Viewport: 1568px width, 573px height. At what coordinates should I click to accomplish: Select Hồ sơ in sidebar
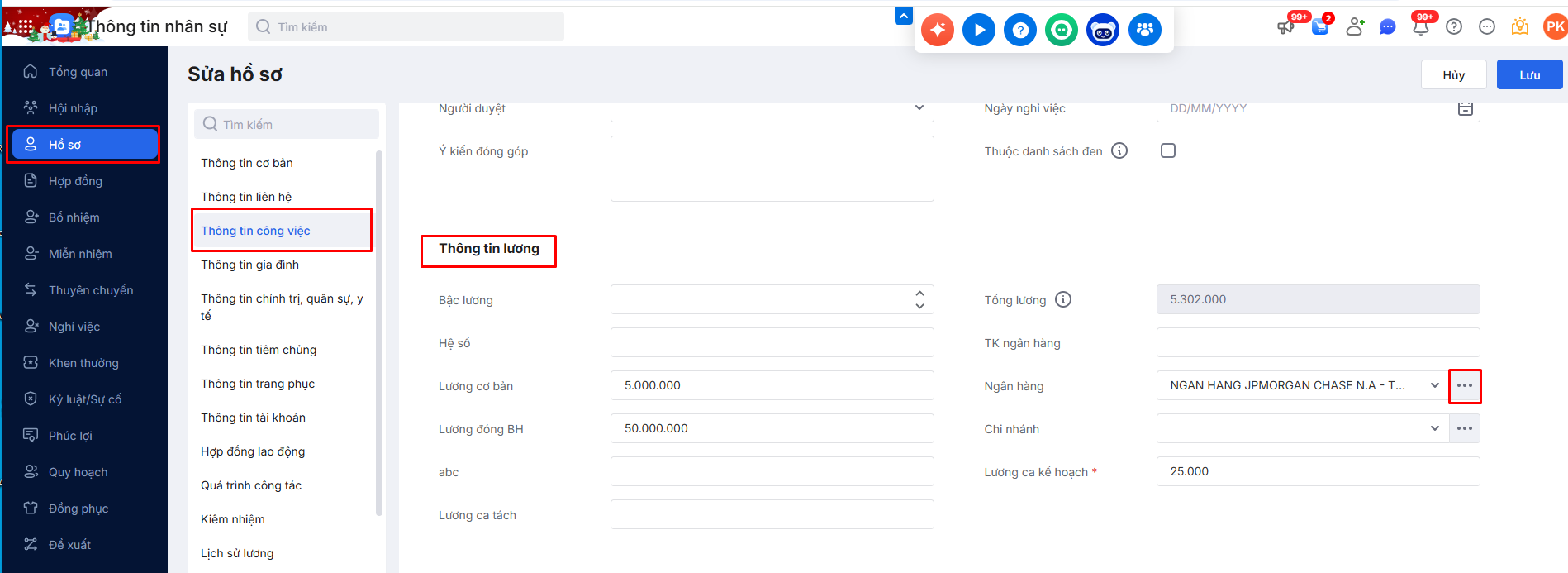(85, 145)
